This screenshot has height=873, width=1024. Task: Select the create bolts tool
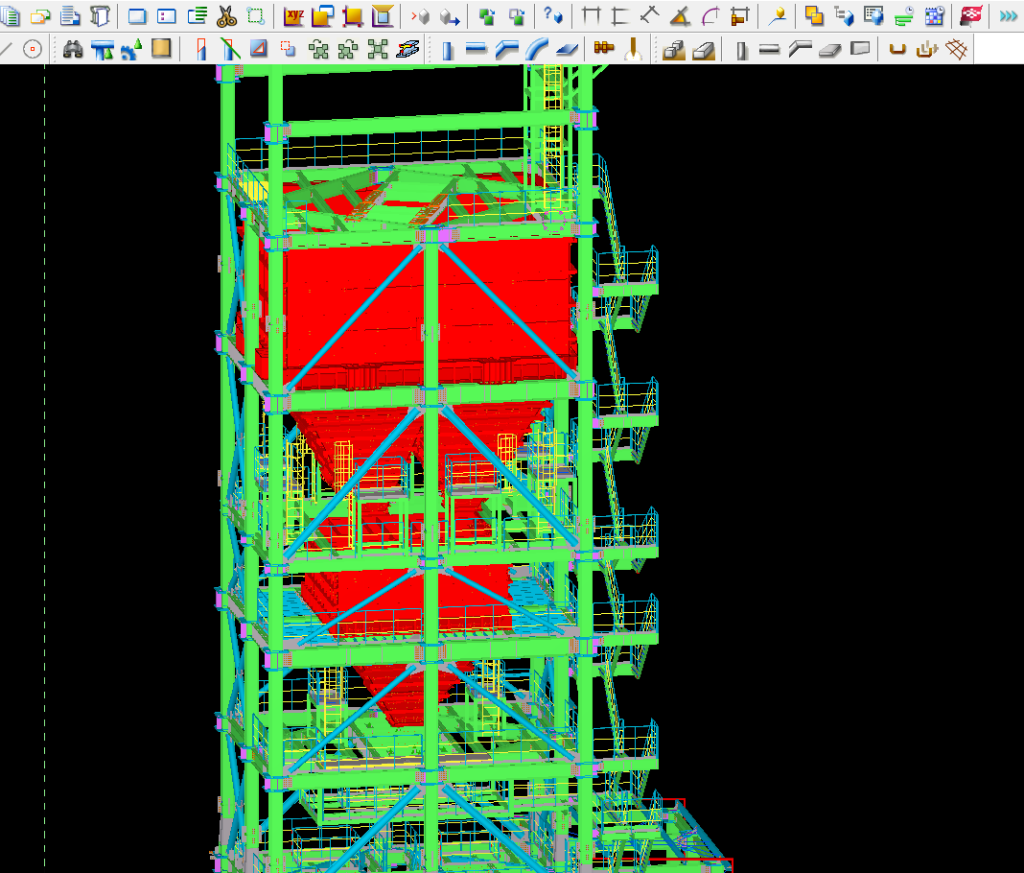pos(604,49)
